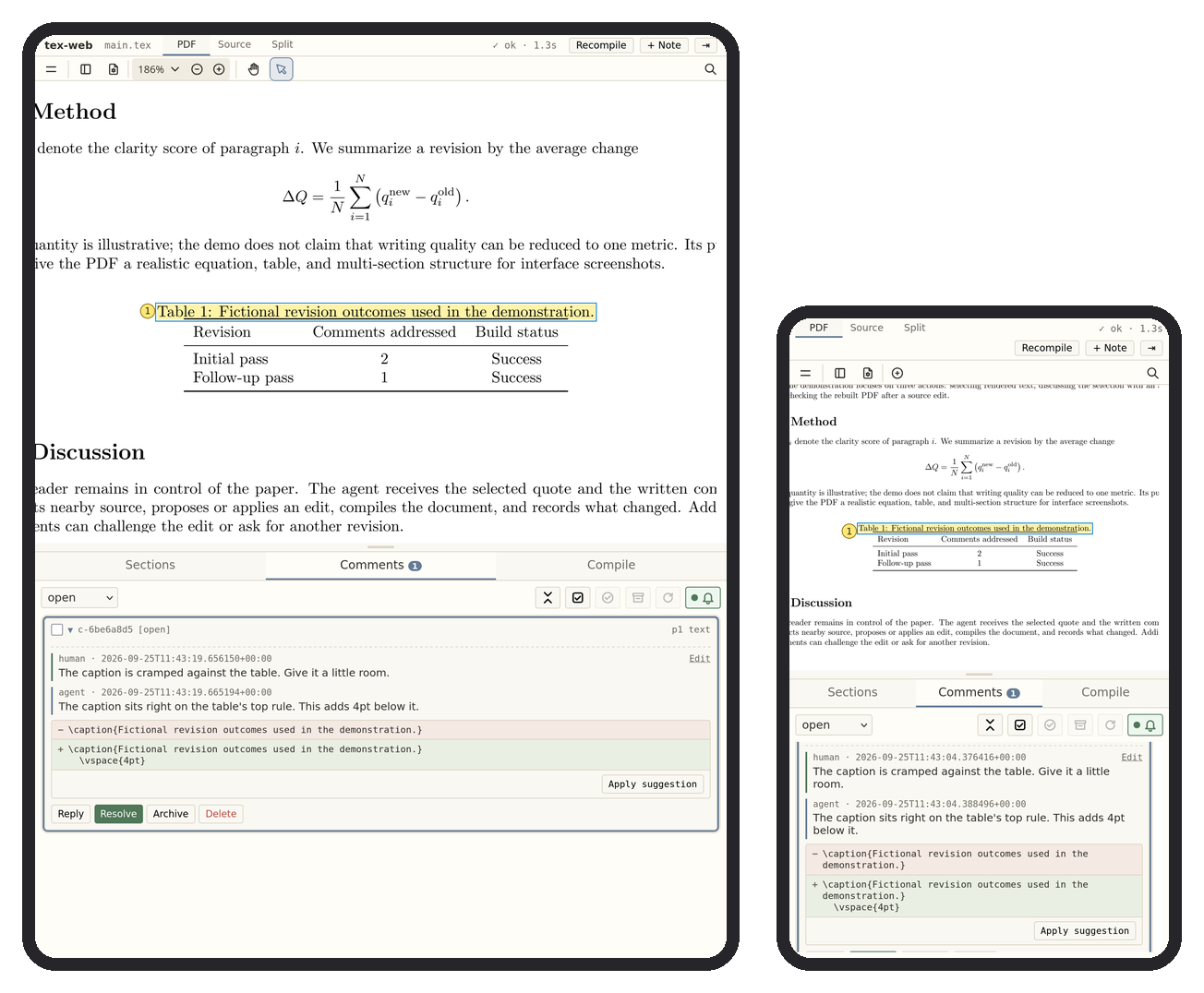Image resolution: width=1204 pixels, height=993 pixels.
Task: Tick the checkbox for comment c-6be6a8d5
Action: point(57,629)
